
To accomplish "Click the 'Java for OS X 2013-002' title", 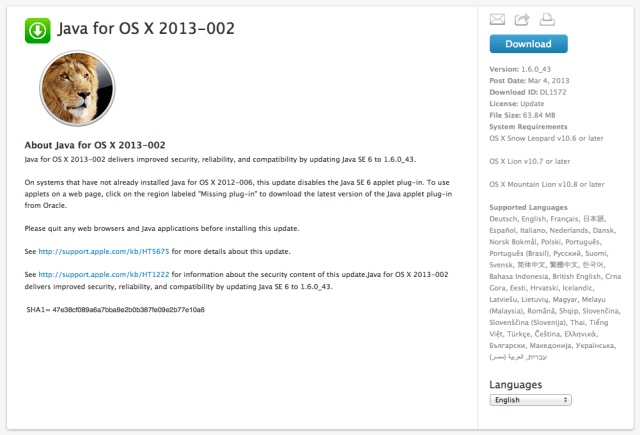I will [146, 29].
